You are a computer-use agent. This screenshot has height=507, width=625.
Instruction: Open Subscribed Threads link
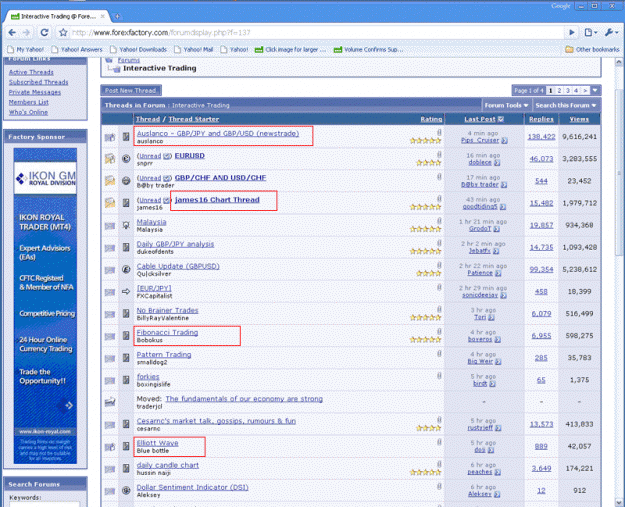tap(38, 82)
